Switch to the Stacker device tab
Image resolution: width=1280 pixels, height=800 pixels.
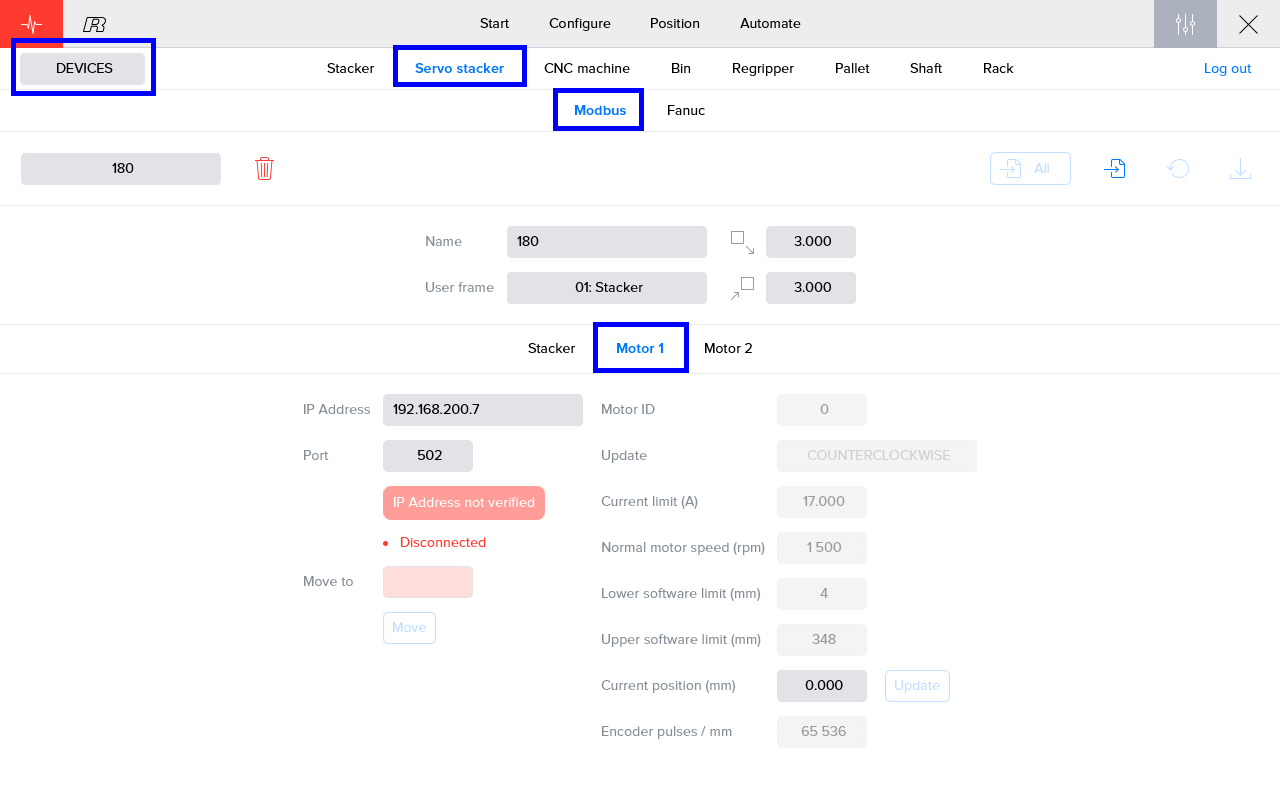coord(350,68)
